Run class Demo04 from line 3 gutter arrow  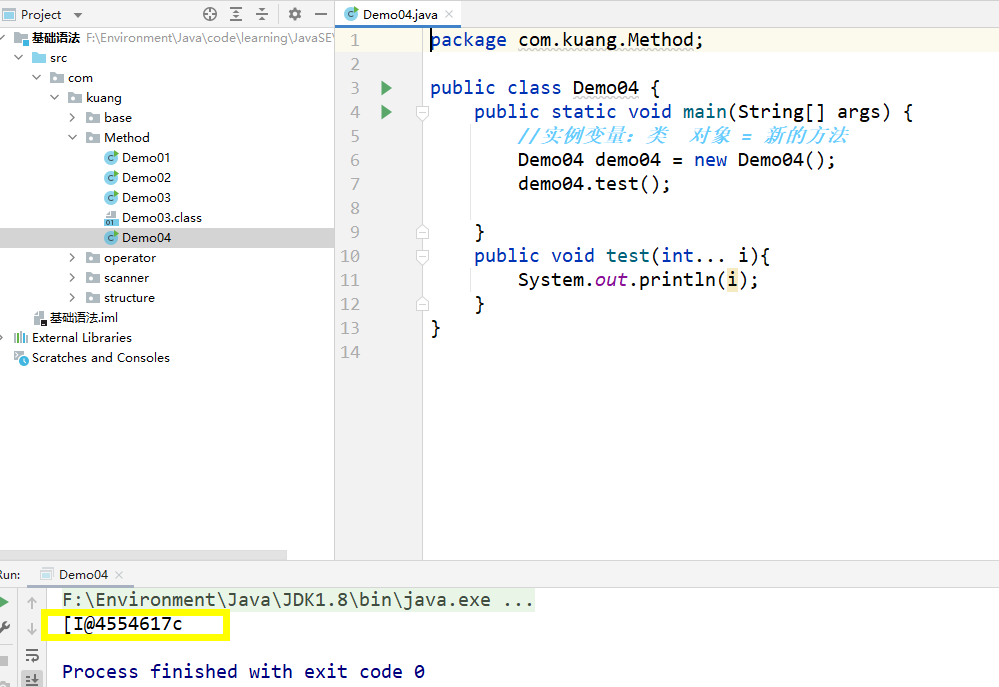[x=386, y=88]
